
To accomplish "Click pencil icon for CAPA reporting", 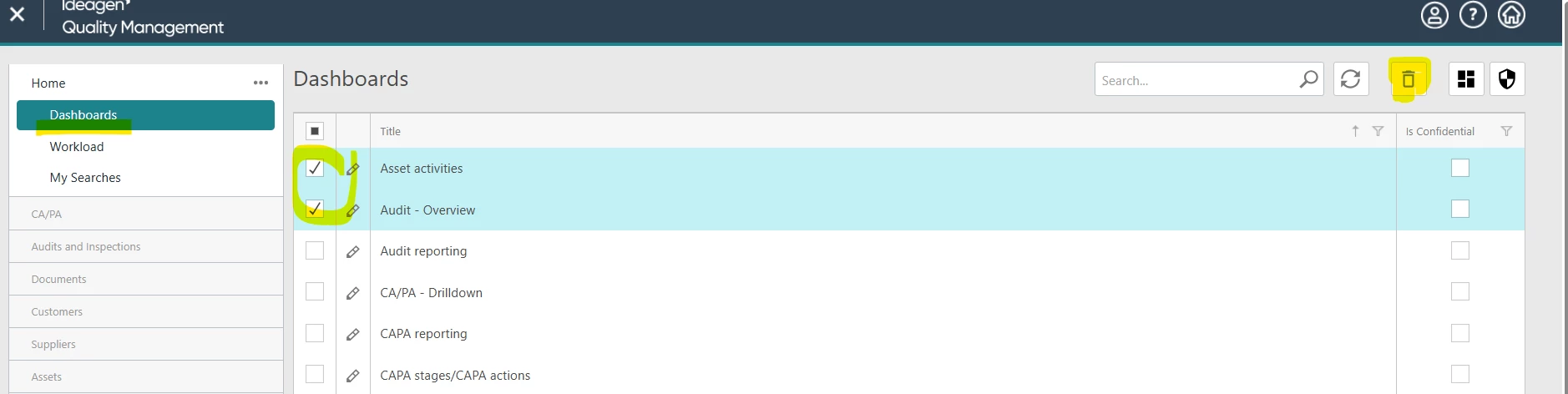I will (x=353, y=334).
